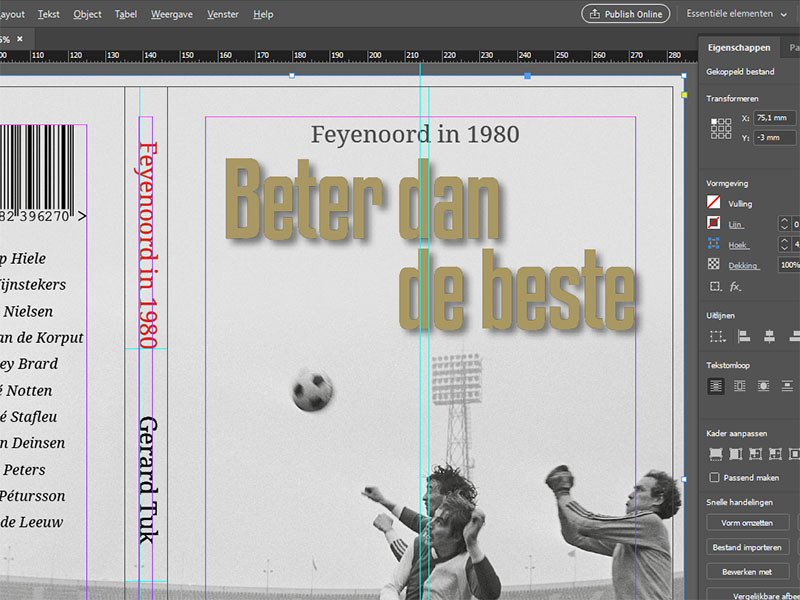Viewport: 800px width, 600px height.
Task: Fit frame to content icon
Action: click(775, 454)
